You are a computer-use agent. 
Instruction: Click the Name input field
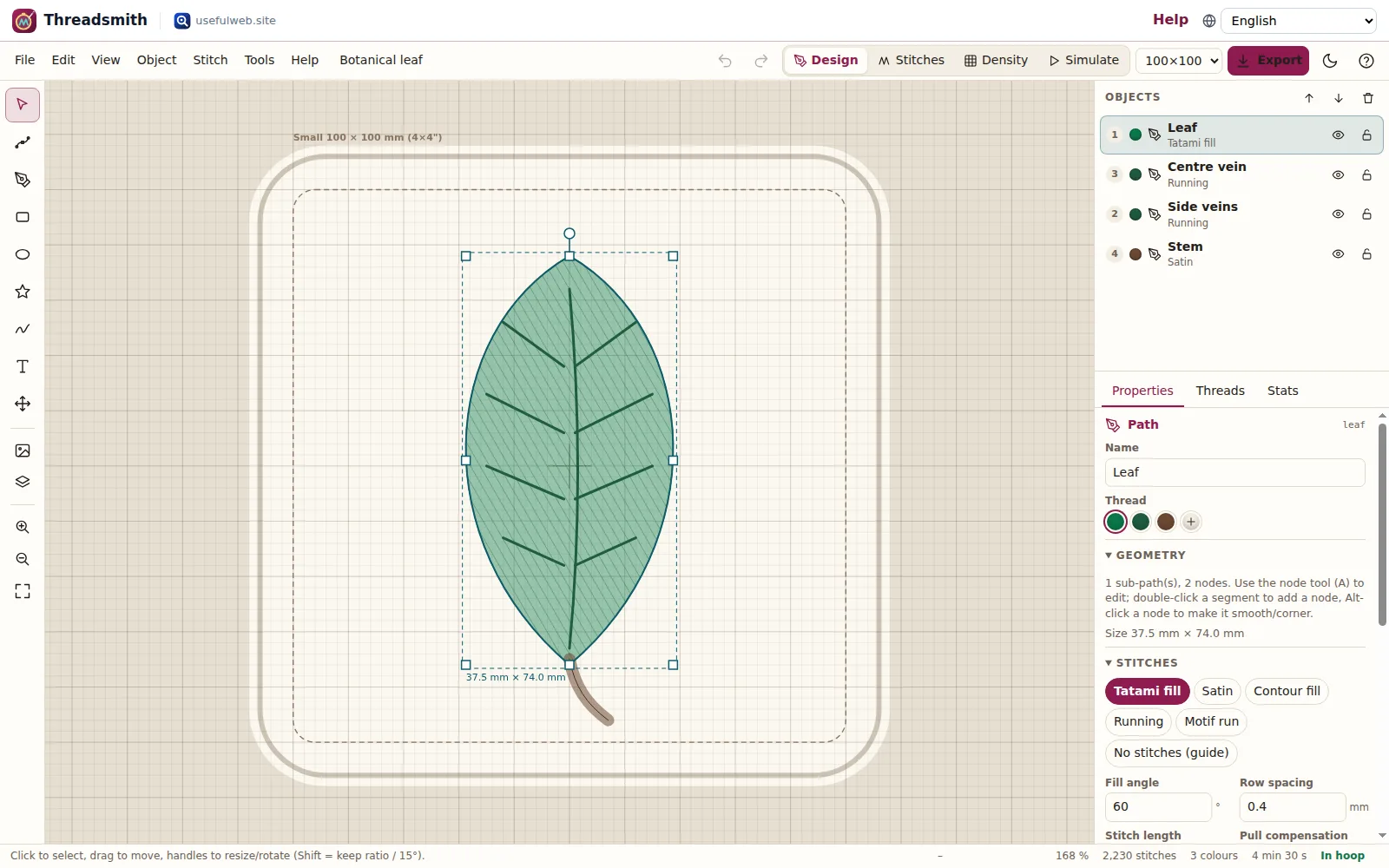coord(1234,472)
